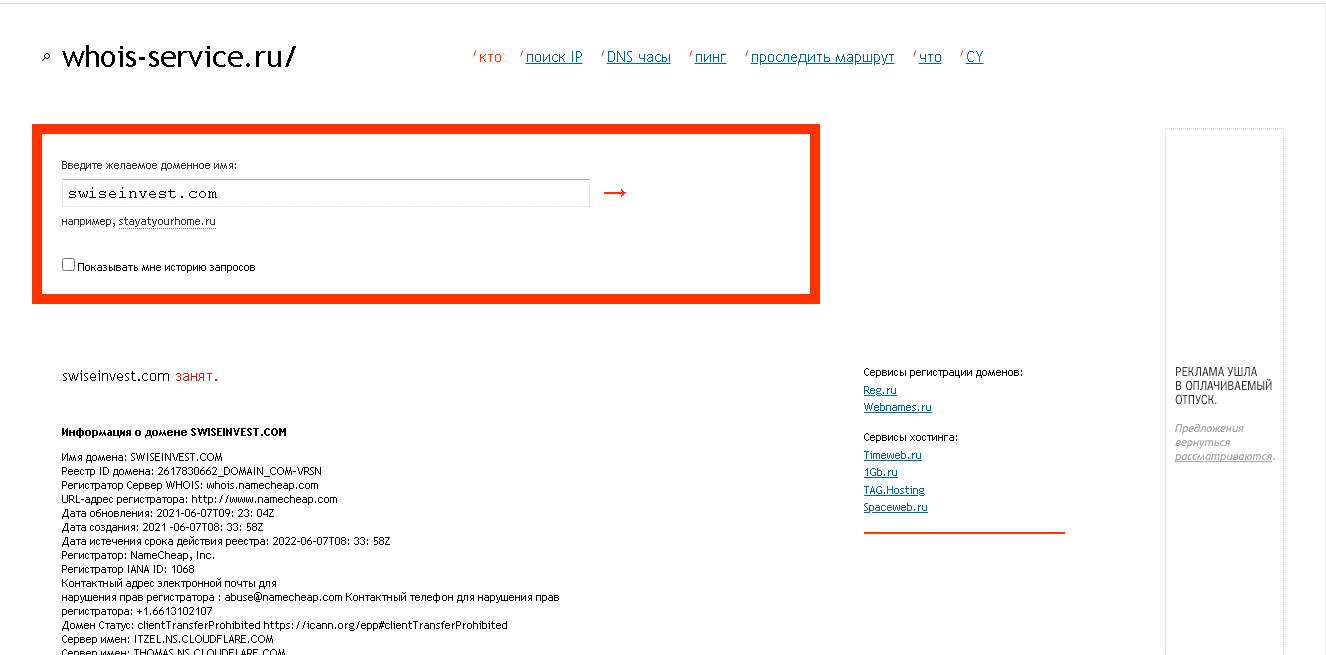Screen dimensions: 1326x655
Task: Go to 'поиск IP' menu item
Action: 553,58
